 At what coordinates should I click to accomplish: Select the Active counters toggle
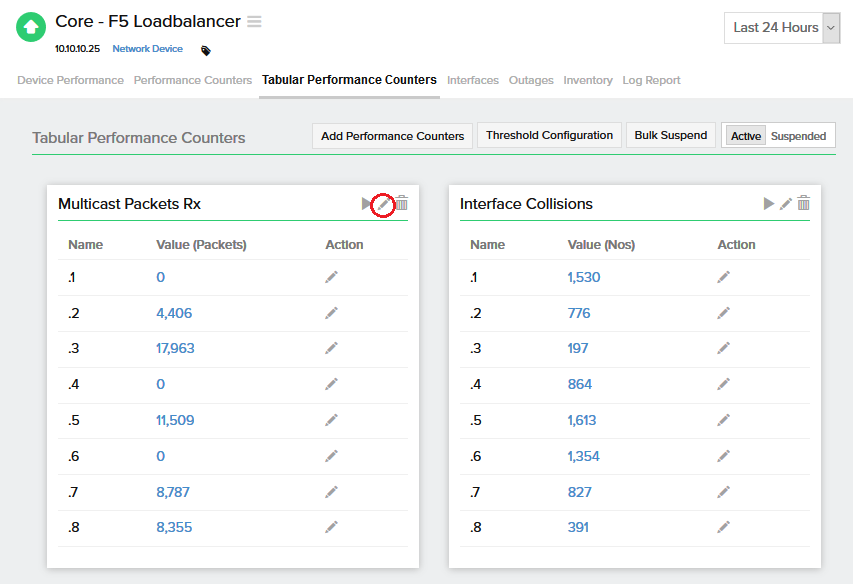[x=745, y=136]
